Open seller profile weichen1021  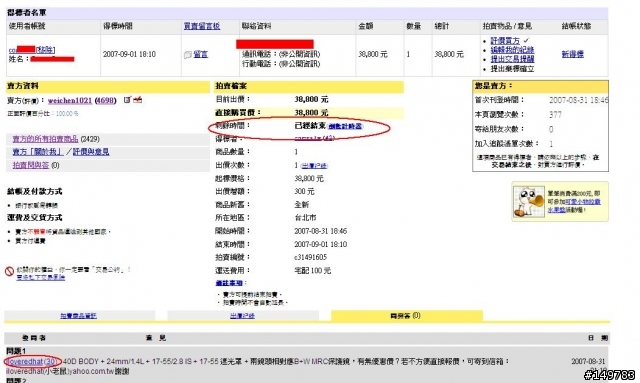(x=70, y=100)
